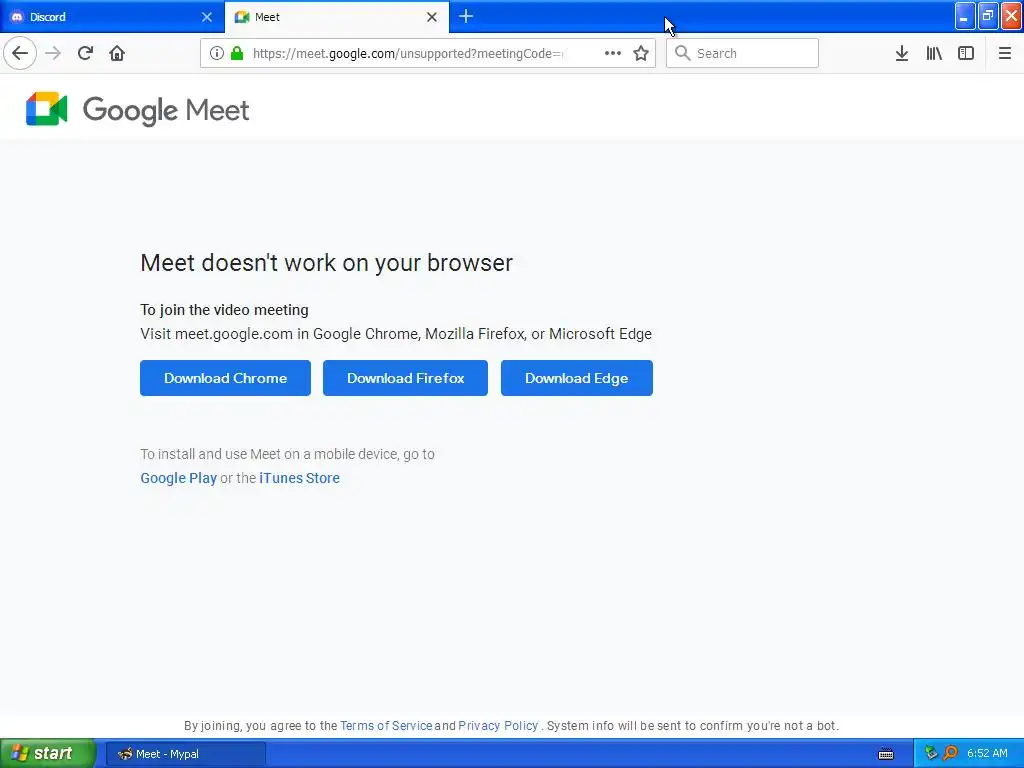The height and width of the screenshot is (768, 1024).
Task: Click Download Edge button
Action: (x=577, y=378)
